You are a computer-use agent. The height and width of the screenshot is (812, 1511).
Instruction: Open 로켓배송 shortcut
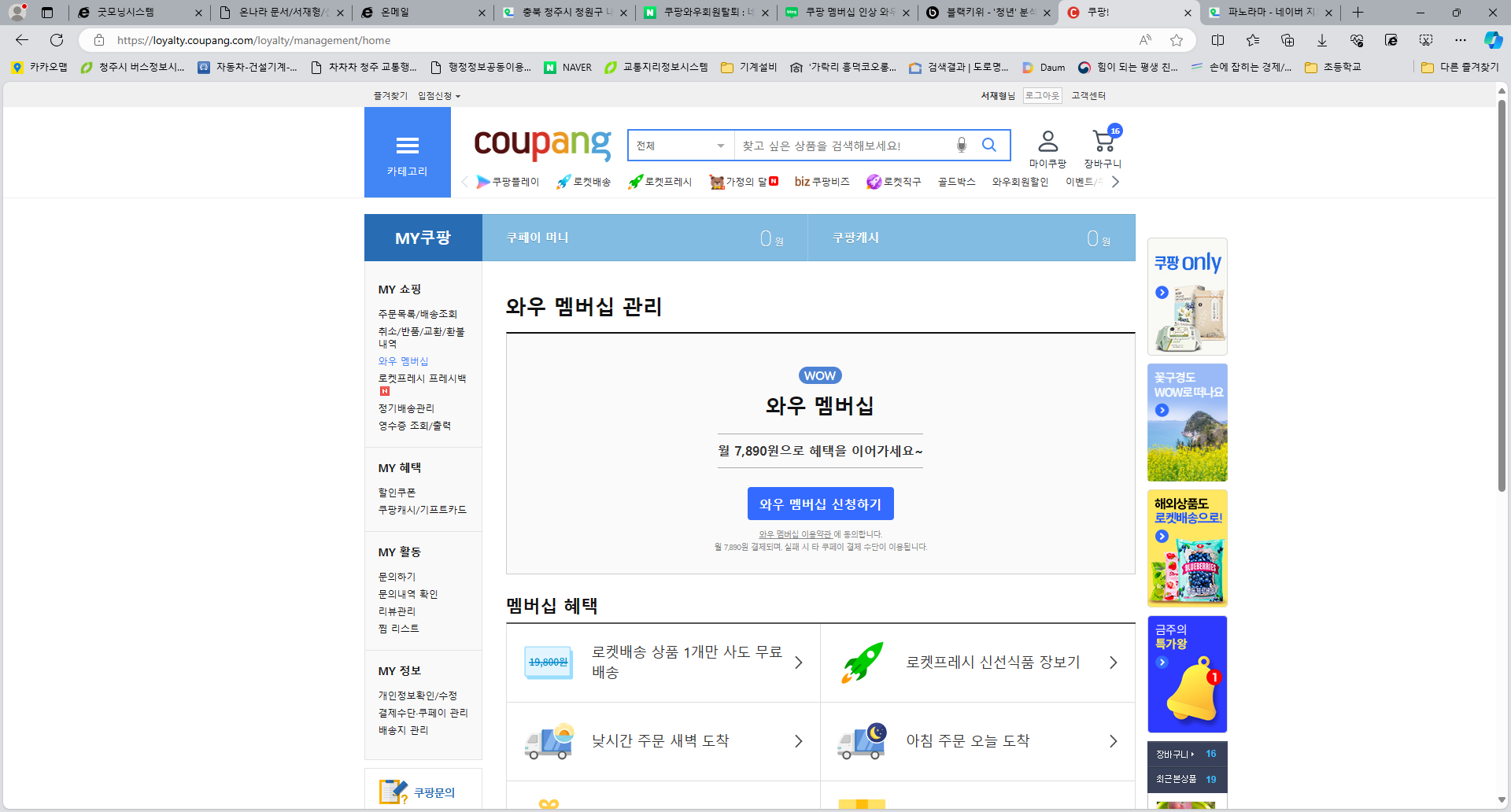(x=583, y=182)
